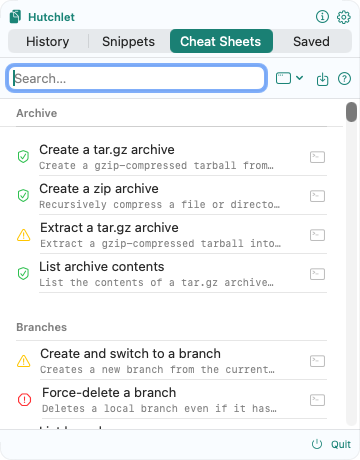Switch to the History tab
The width and height of the screenshot is (360, 460).
[48, 41]
